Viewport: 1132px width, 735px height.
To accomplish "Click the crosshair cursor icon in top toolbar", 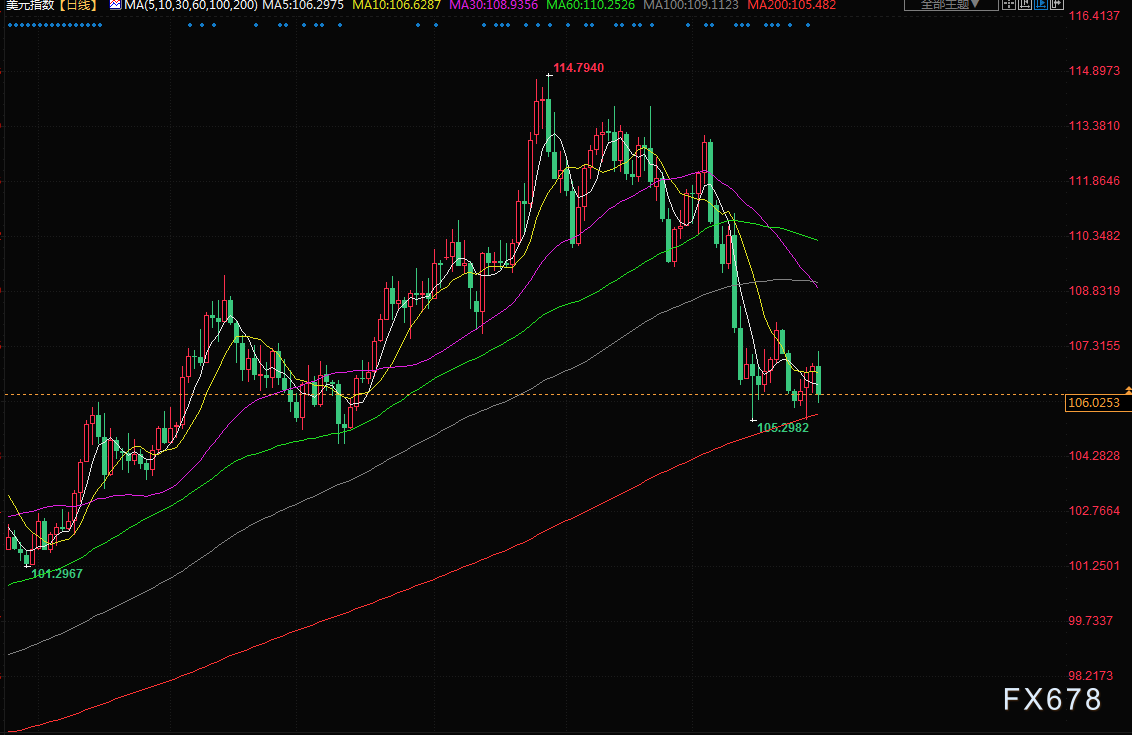I will (x=1008, y=4).
